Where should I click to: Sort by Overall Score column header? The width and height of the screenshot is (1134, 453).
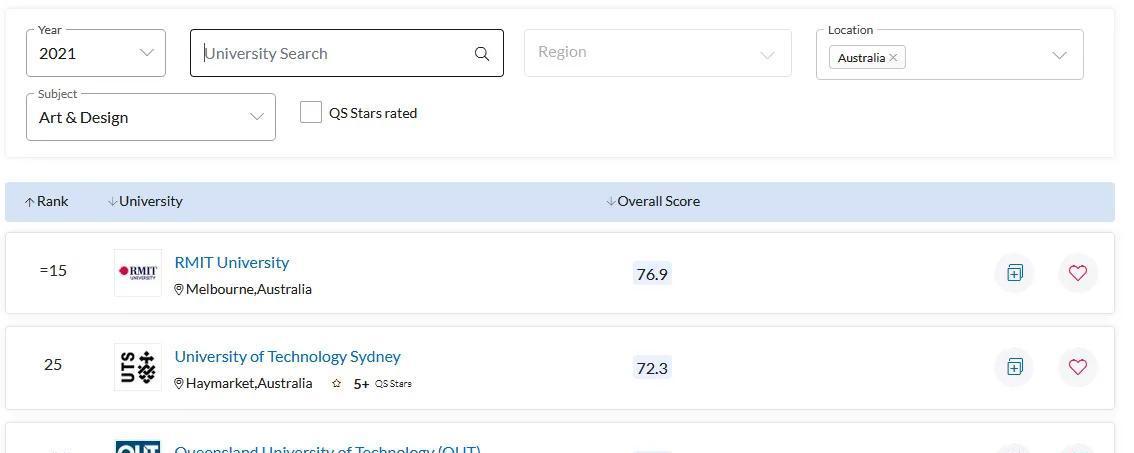652,201
